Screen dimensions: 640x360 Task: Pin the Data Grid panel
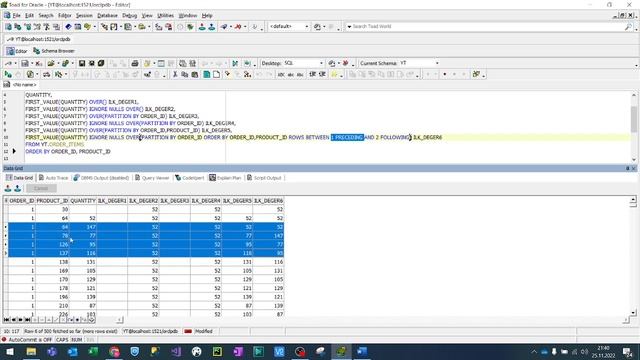point(627,168)
